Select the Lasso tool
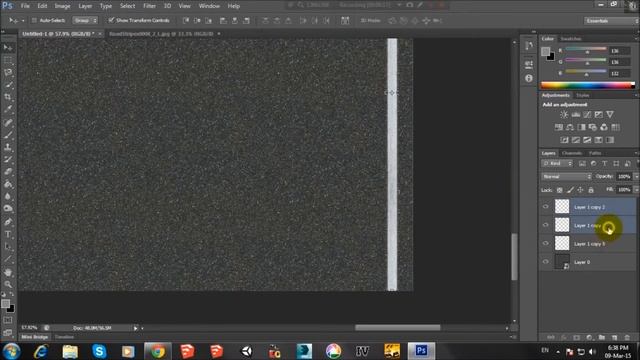The height and width of the screenshot is (360, 640). point(8,73)
